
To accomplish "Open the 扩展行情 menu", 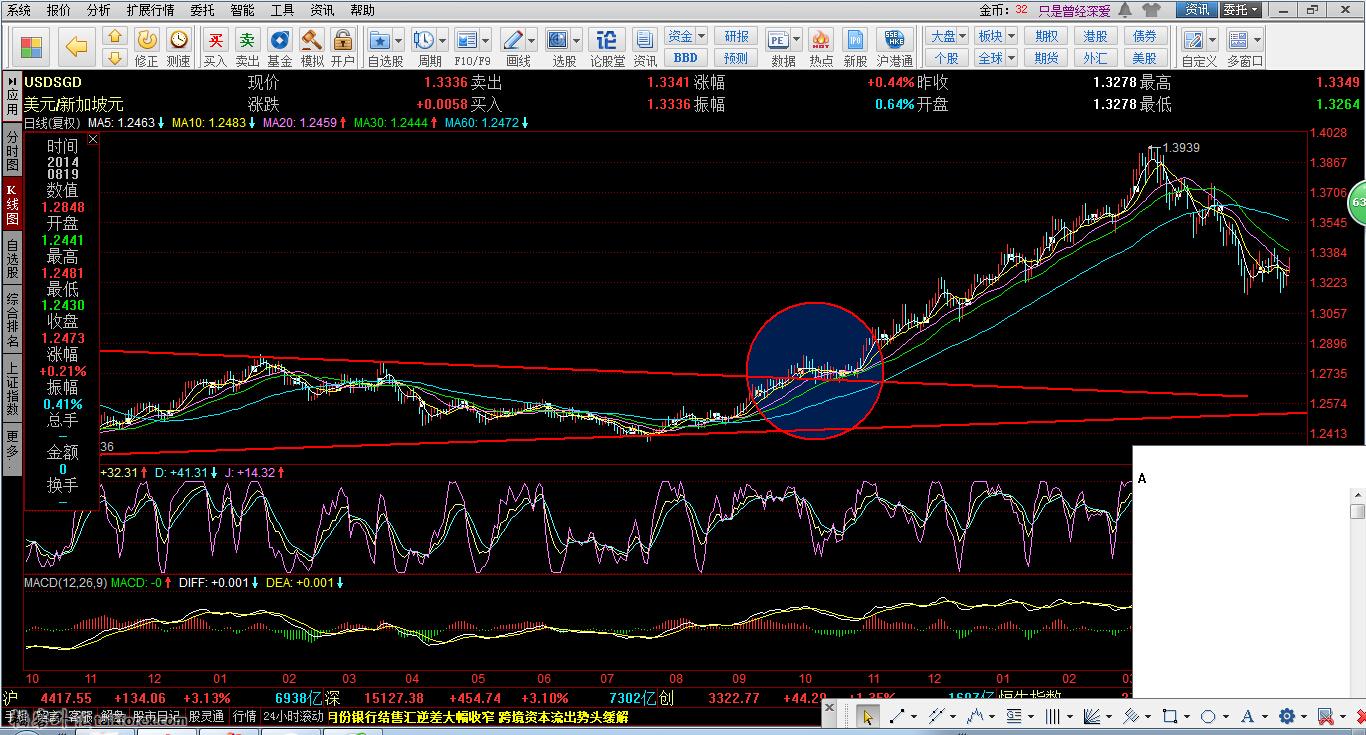I will point(150,10).
